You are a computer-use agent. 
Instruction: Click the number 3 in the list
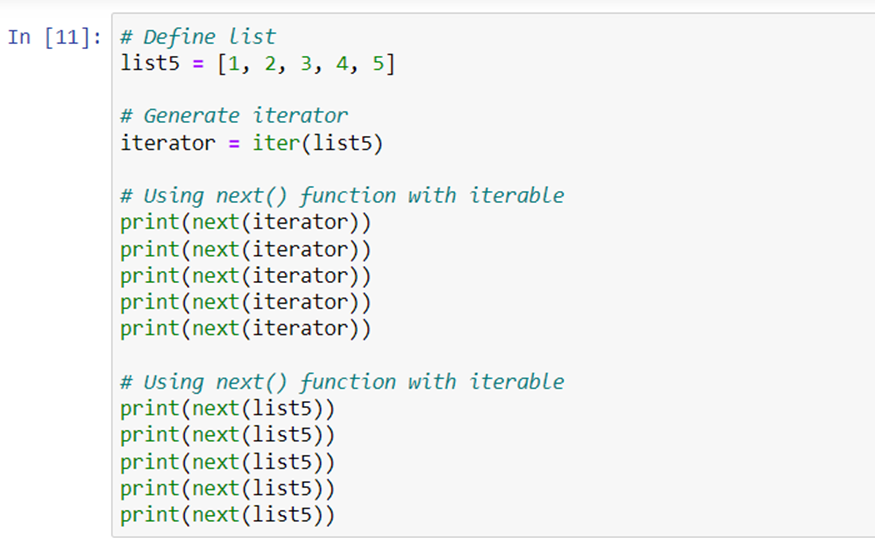point(306,64)
